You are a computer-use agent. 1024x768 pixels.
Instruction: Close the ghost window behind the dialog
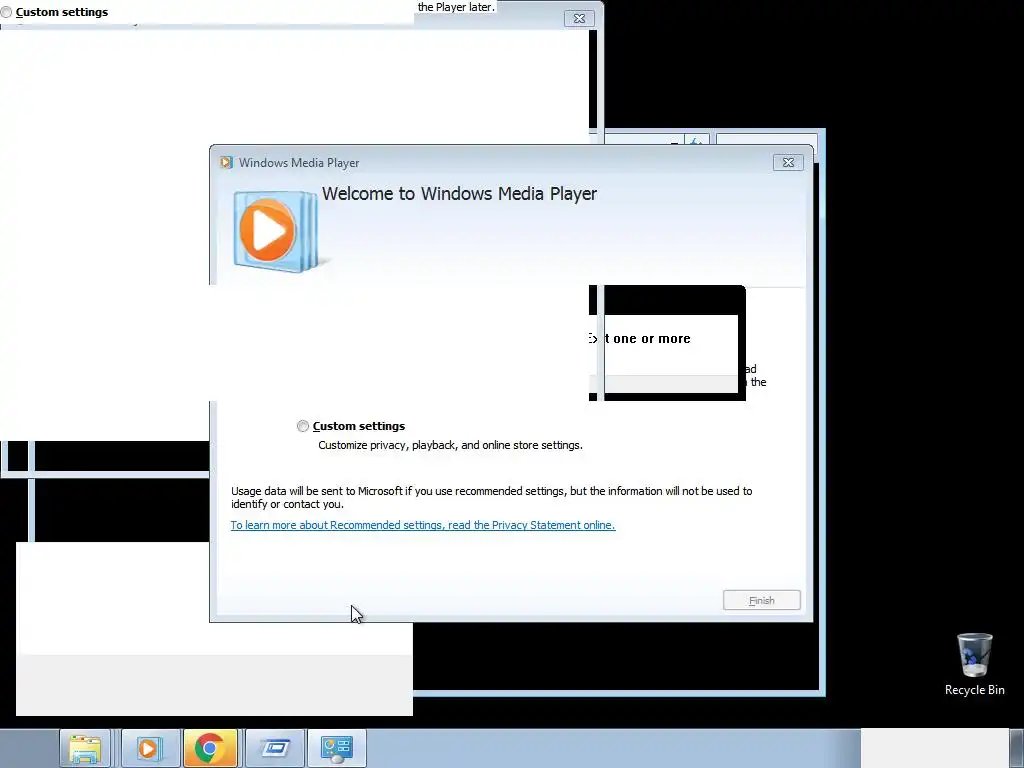click(579, 18)
